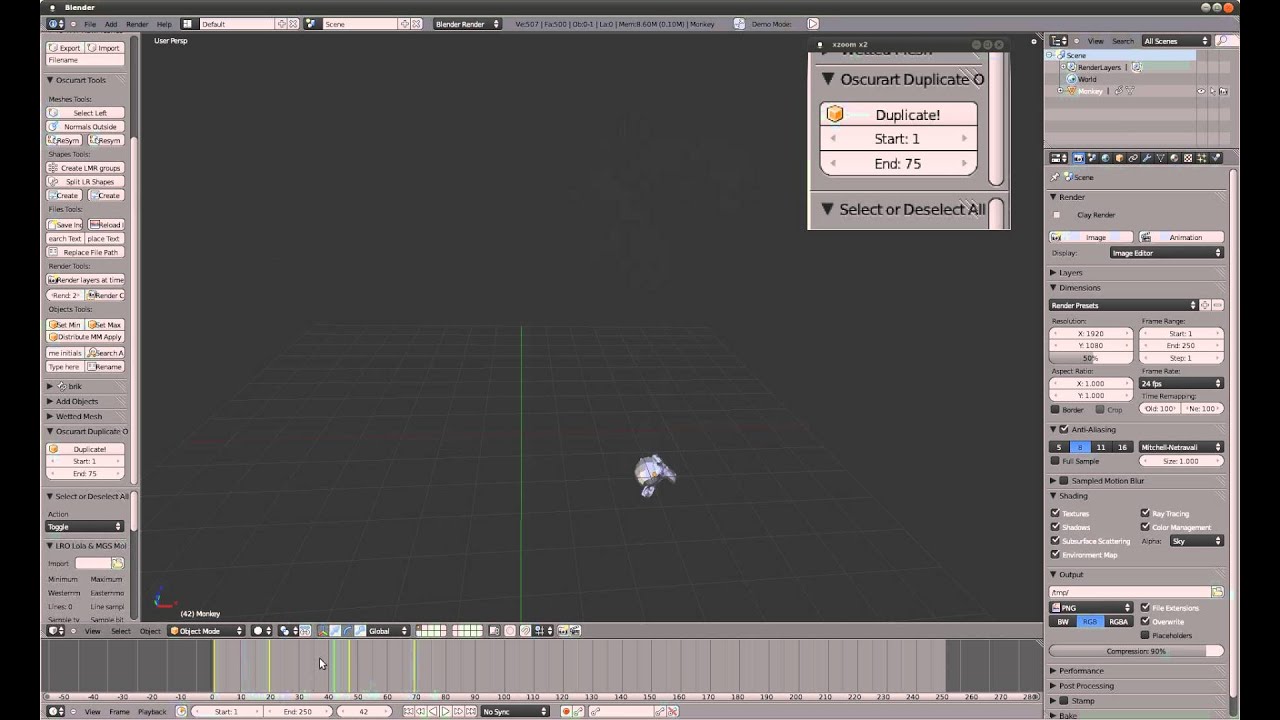Screen dimensions: 1280x720
Task: Open the Texture properties checker icon
Action: (x=1188, y=158)
